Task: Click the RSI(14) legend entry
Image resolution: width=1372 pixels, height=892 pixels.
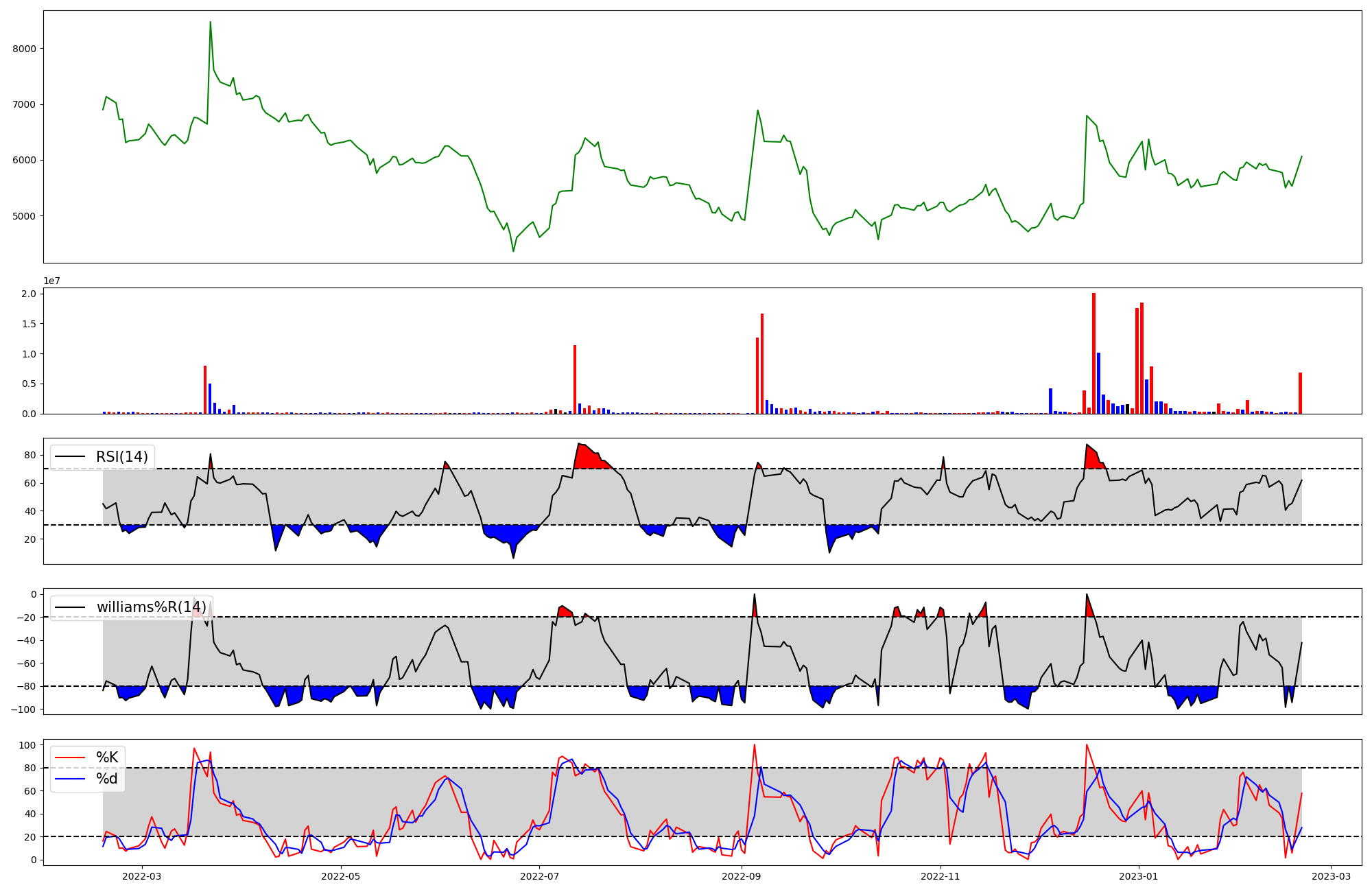Action: 121,457
